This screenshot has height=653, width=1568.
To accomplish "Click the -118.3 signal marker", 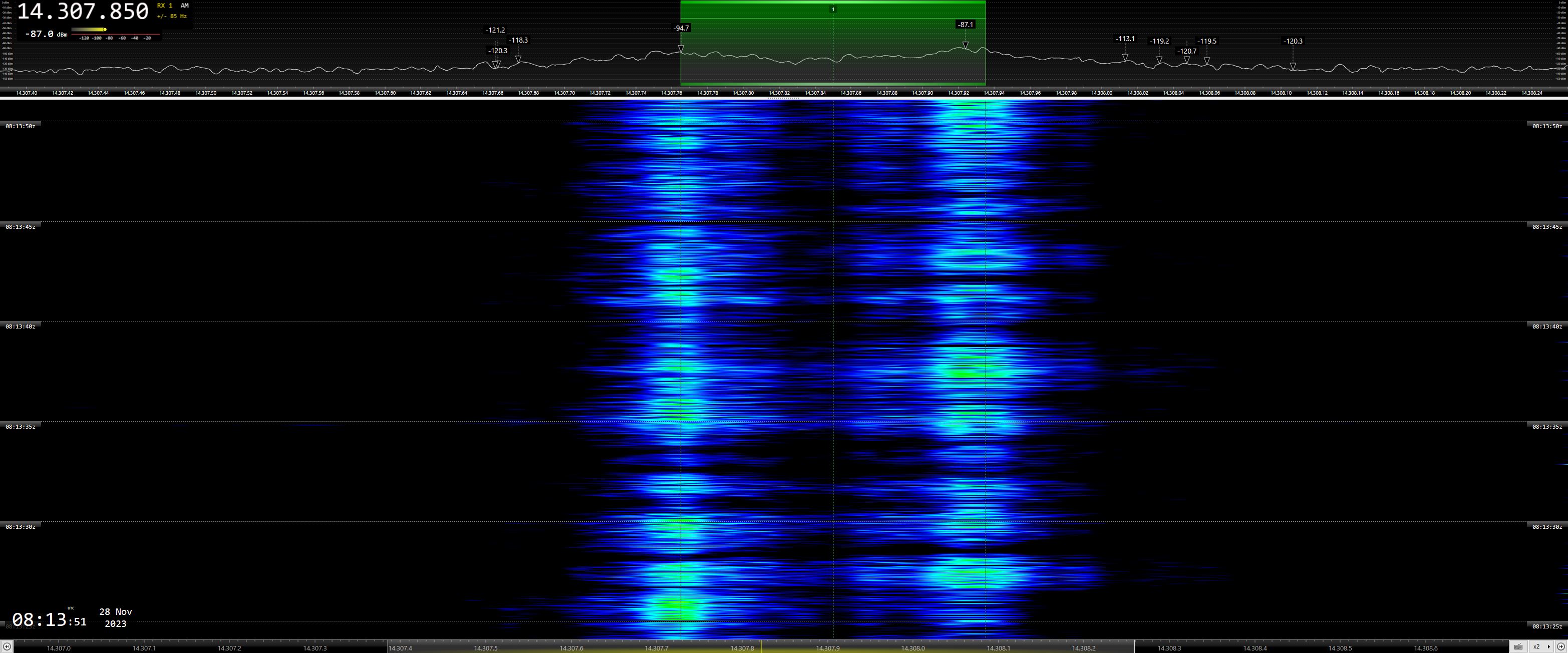I will 519,40.
